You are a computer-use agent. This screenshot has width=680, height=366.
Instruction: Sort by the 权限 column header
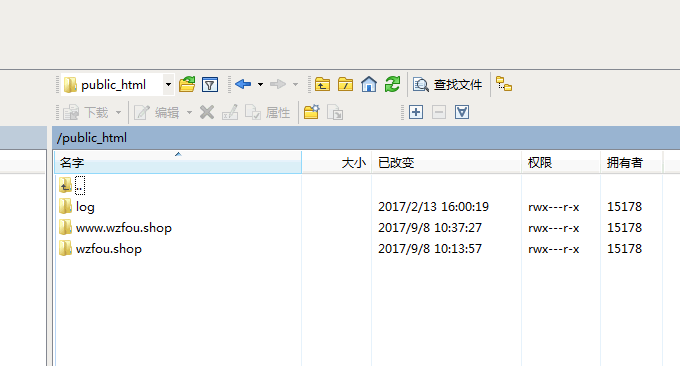(561, 163)
